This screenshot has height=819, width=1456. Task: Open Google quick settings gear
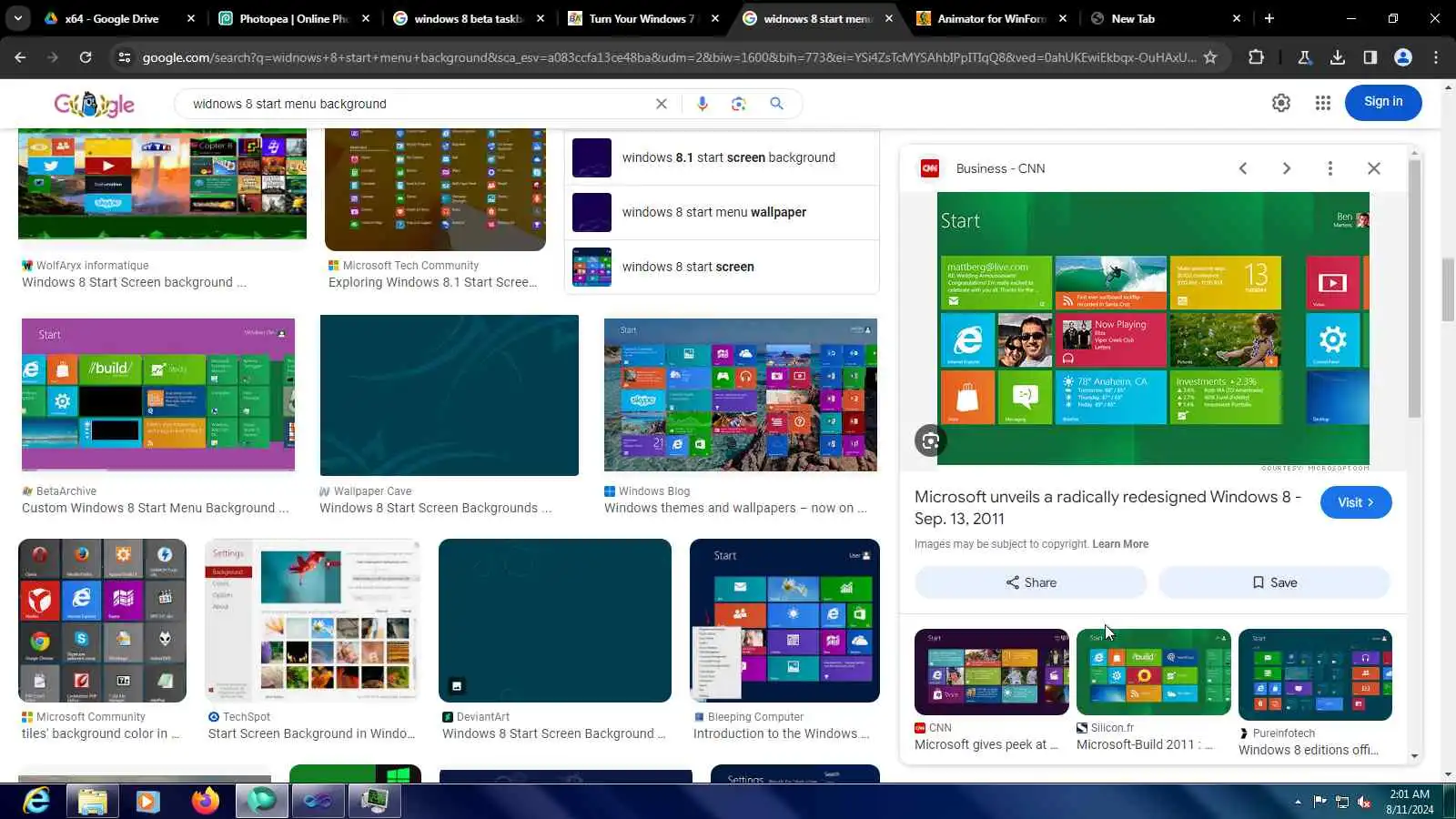point(1281,103)
